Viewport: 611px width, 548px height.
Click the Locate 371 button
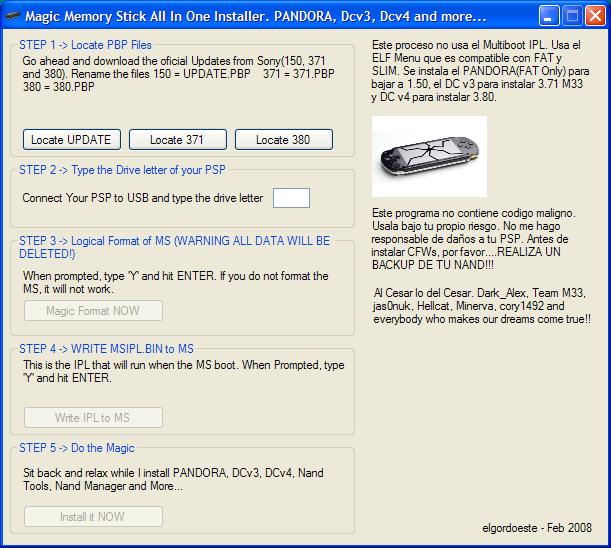coord(178,140)
